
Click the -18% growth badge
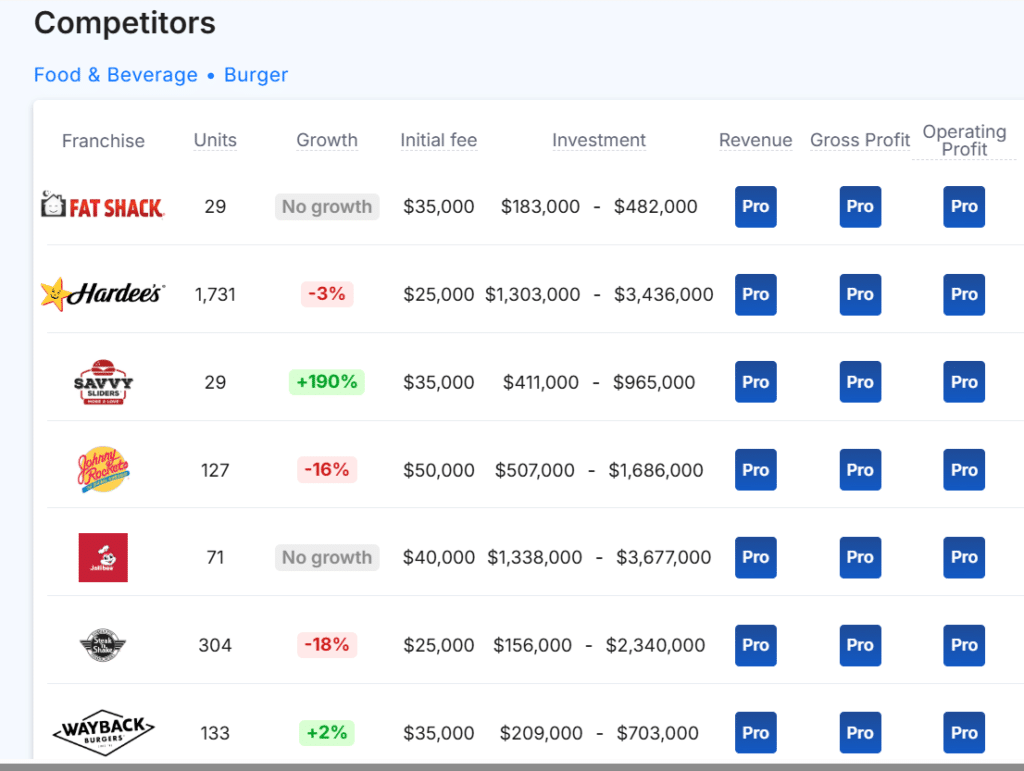[x=327, y=645]
